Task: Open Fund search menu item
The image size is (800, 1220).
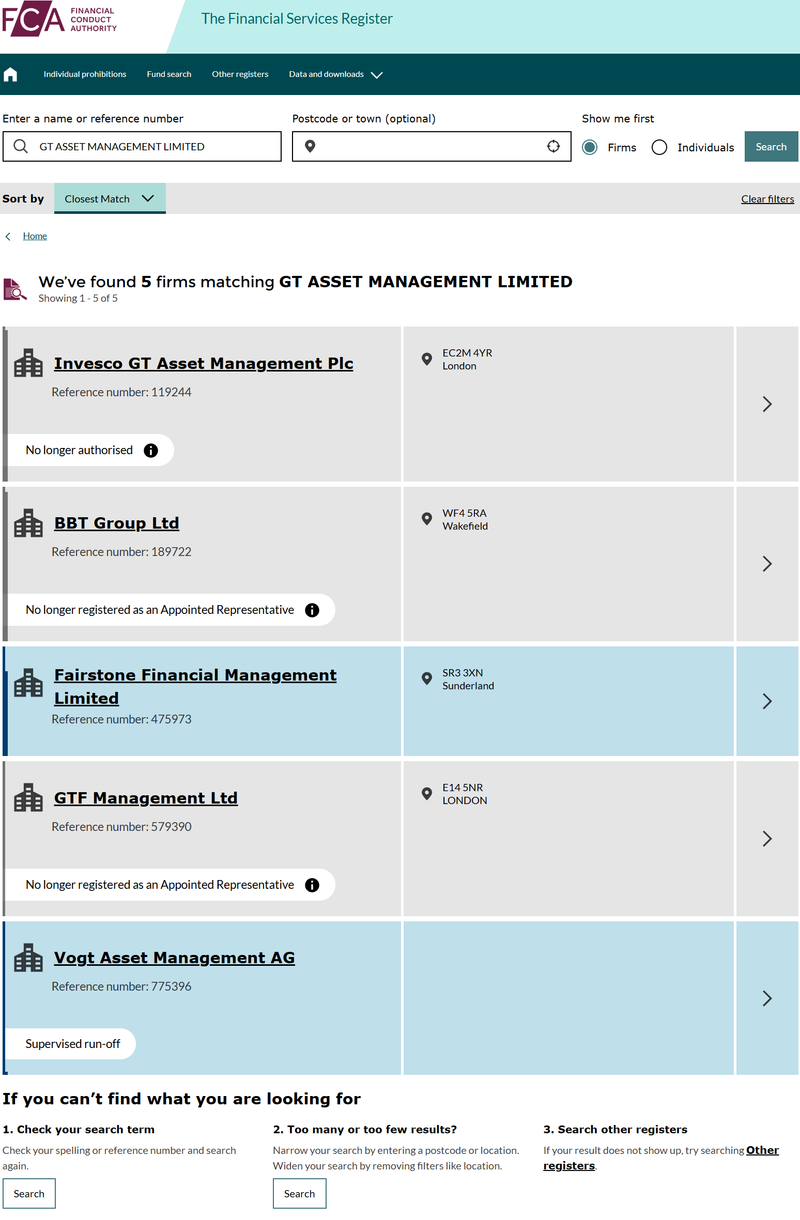Action: [x=169, y=75]
